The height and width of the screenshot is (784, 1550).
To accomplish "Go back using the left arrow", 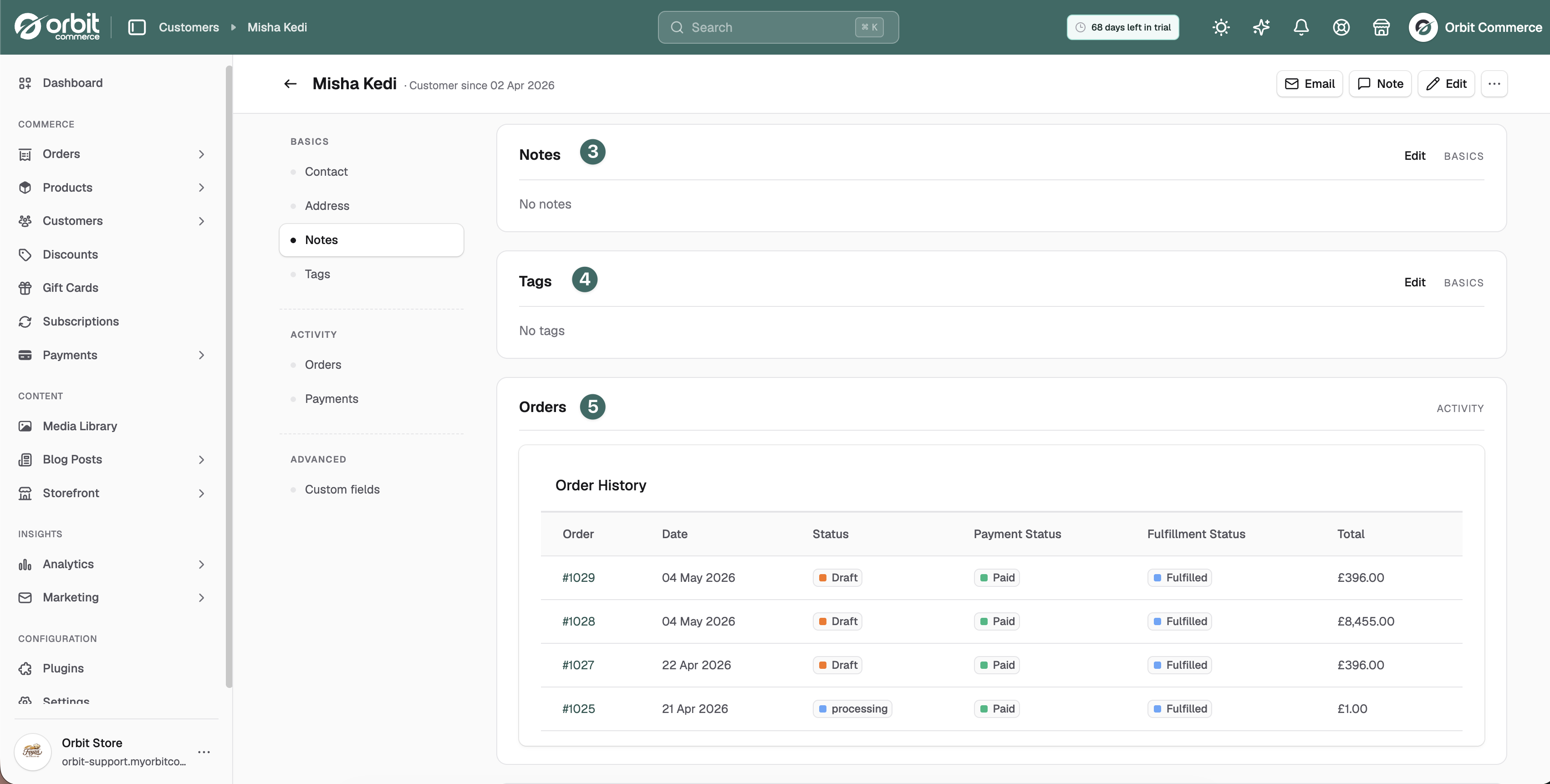I will point(290,84).
